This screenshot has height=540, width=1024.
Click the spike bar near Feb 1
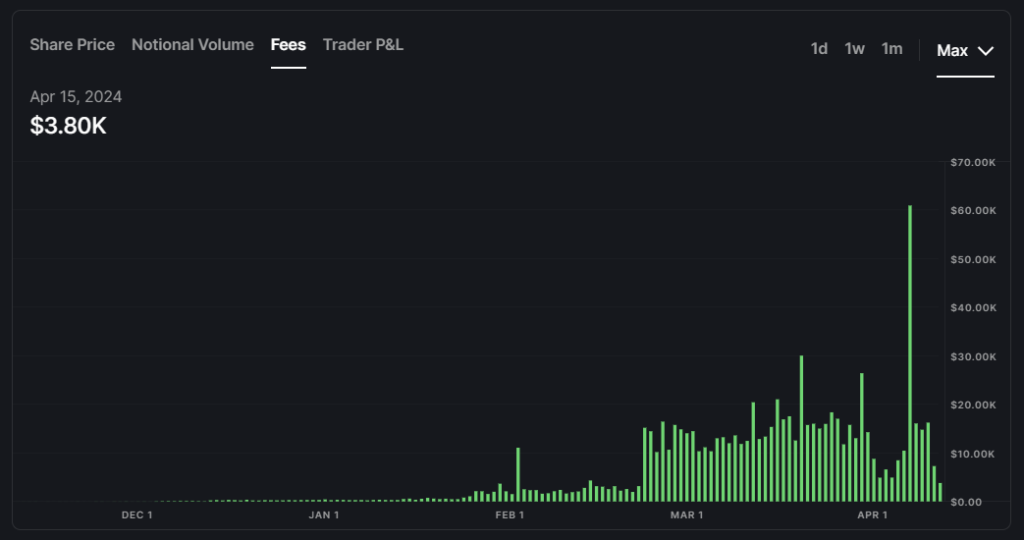tap(518, 475)
